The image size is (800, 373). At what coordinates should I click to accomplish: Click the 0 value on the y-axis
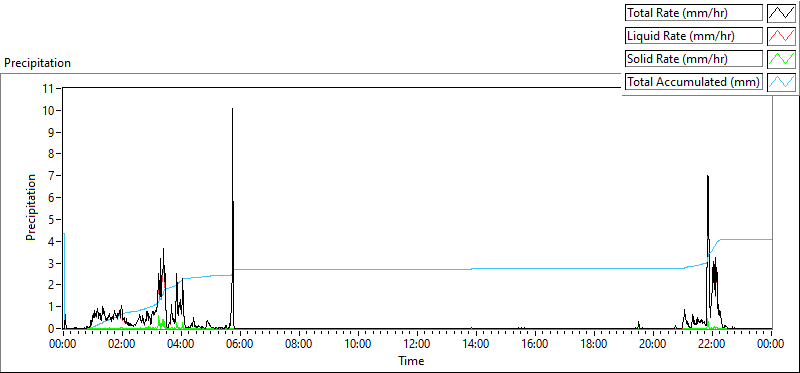[x=52, y=329]
